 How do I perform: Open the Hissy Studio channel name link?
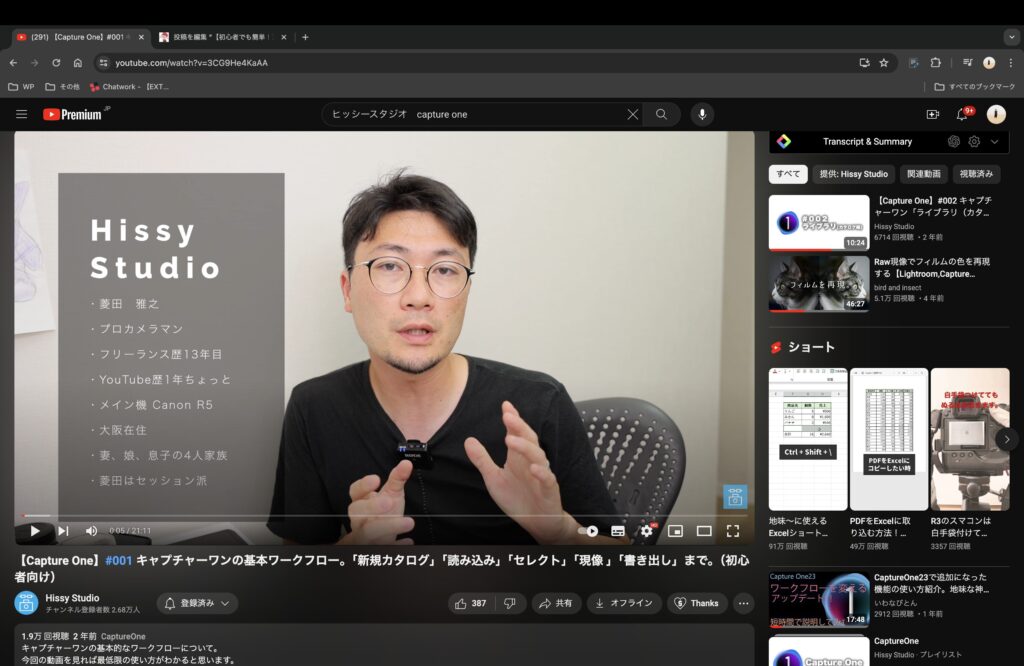[x=72, y=598]
